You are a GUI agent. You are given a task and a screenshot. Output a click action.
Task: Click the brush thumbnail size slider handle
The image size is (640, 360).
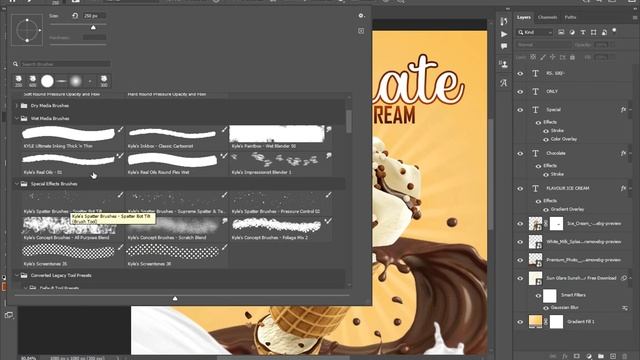pyautogui.click(x=175, y=299)
